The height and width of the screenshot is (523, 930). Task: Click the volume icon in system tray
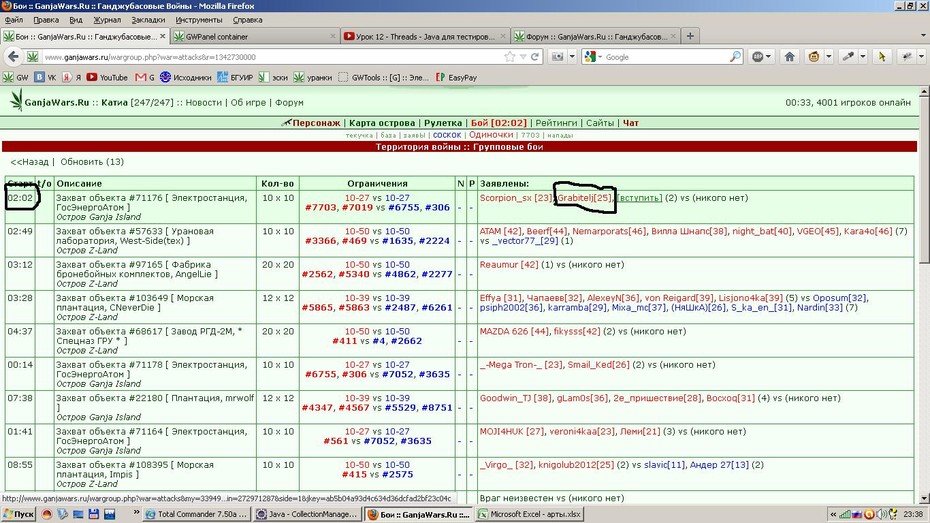click(x=881, y=514)
